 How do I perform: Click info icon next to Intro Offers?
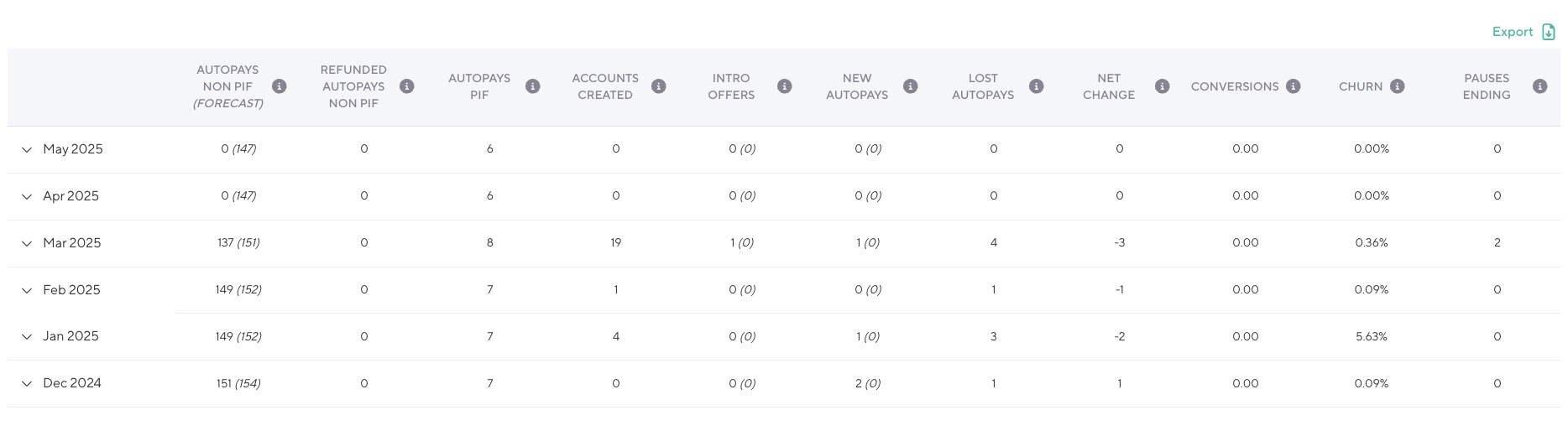tap(784, 86)
